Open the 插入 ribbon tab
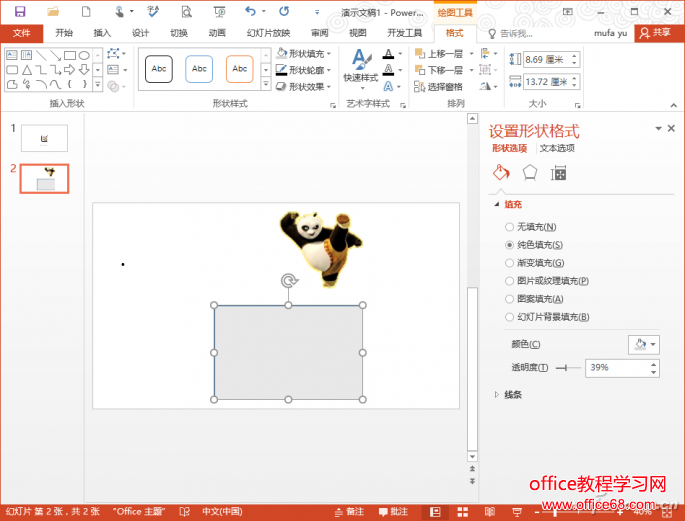Viewport: 685px width, 521px height. (x=102, y=33)
